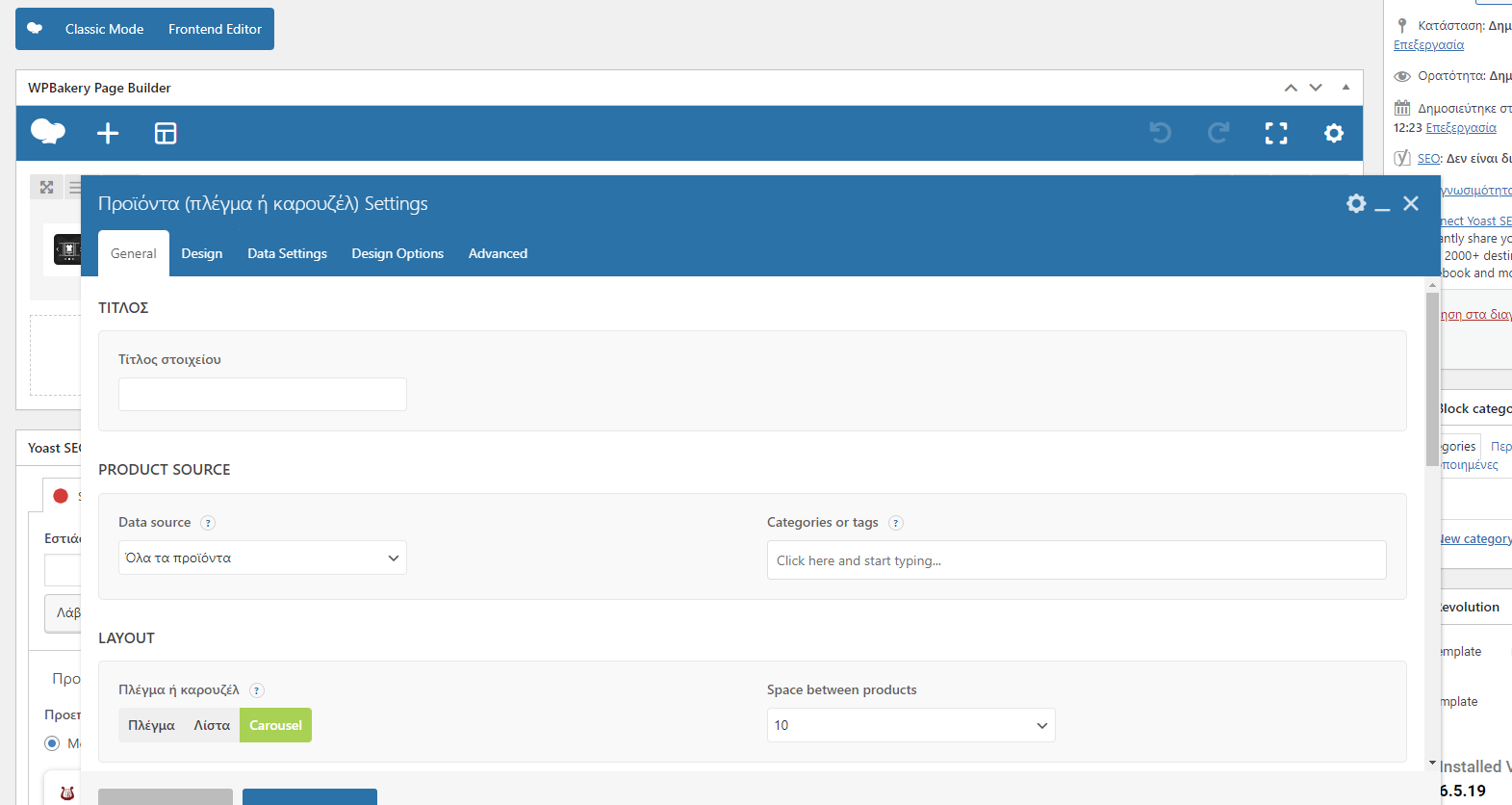
Task: Open Data source dropdown Όλα τα προϊόντα
Action: pyautogui.click(x=263, y=558)
